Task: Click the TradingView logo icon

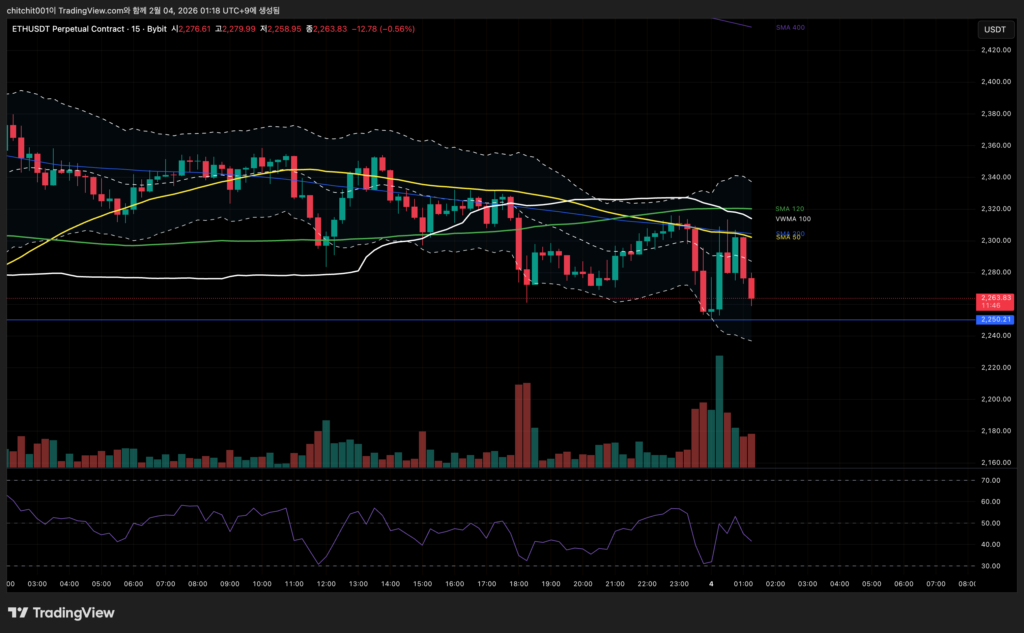Action: tap(18, 612)
